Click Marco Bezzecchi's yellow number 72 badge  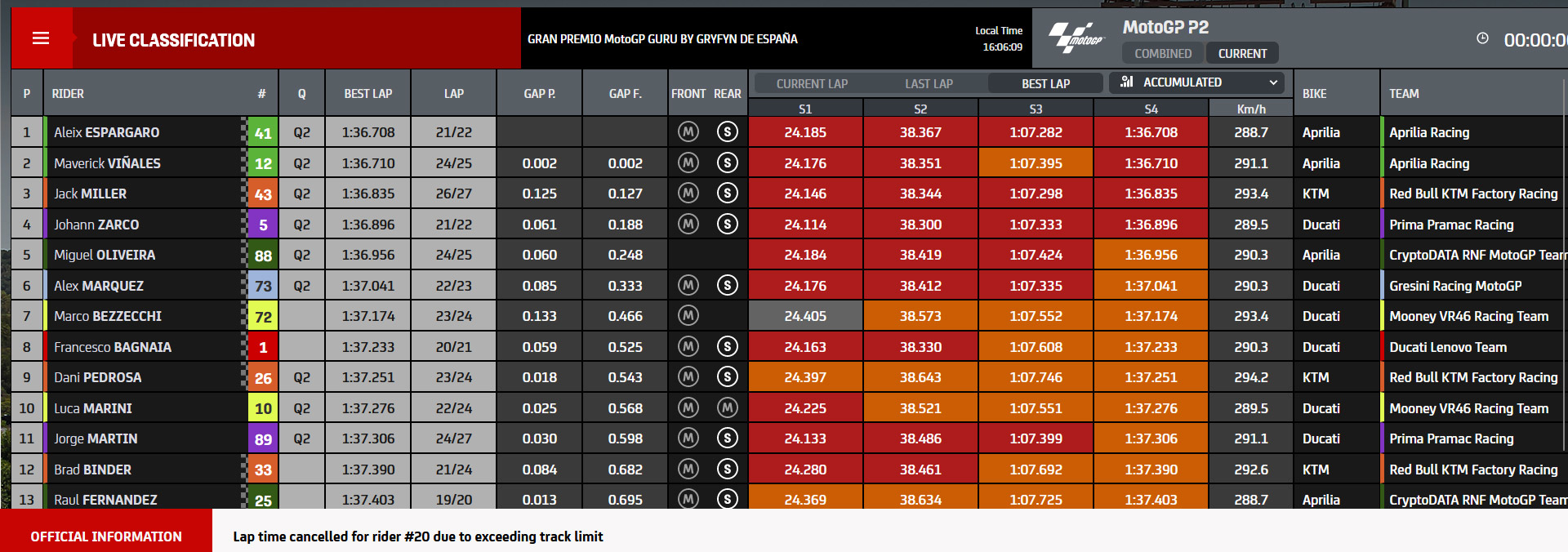coord(263,316)
